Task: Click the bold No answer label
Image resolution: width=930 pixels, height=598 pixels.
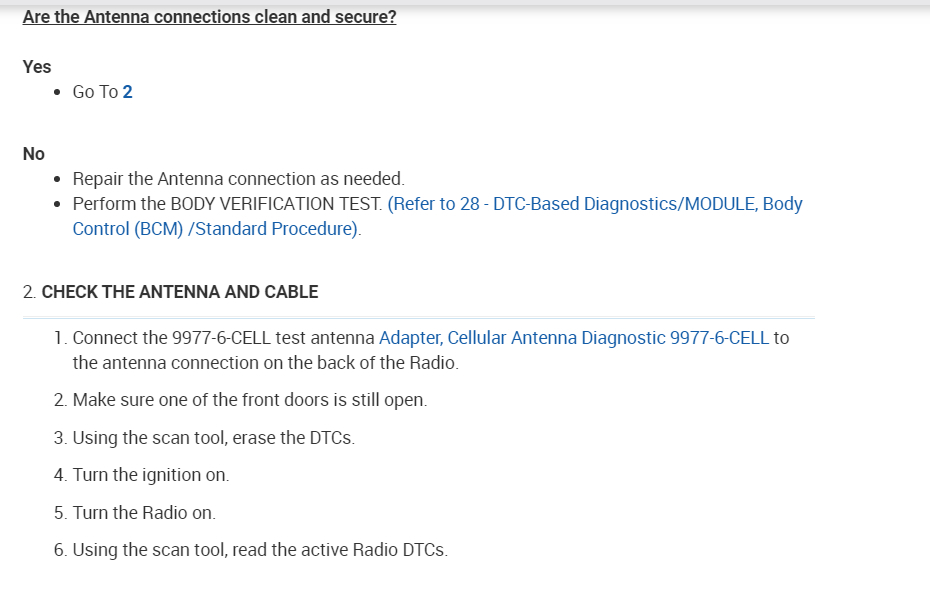Action: click(x=34, y=154)
